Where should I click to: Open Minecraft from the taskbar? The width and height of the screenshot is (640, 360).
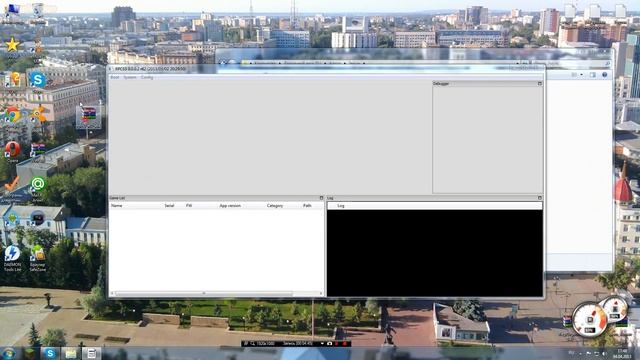click(x=30, y=353)
